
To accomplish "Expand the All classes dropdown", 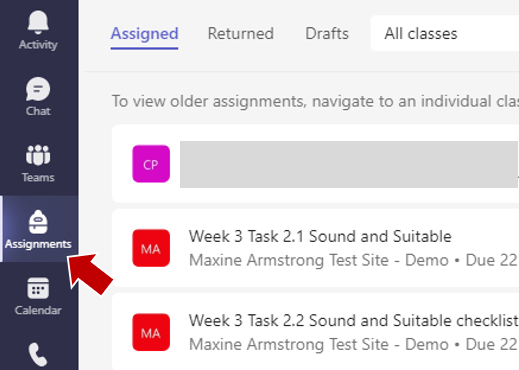I will click(x=445, y=33).
